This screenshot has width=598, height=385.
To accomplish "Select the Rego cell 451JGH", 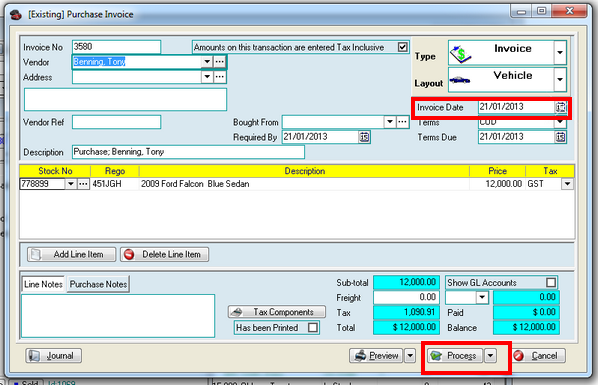I will tap(114, 184).
